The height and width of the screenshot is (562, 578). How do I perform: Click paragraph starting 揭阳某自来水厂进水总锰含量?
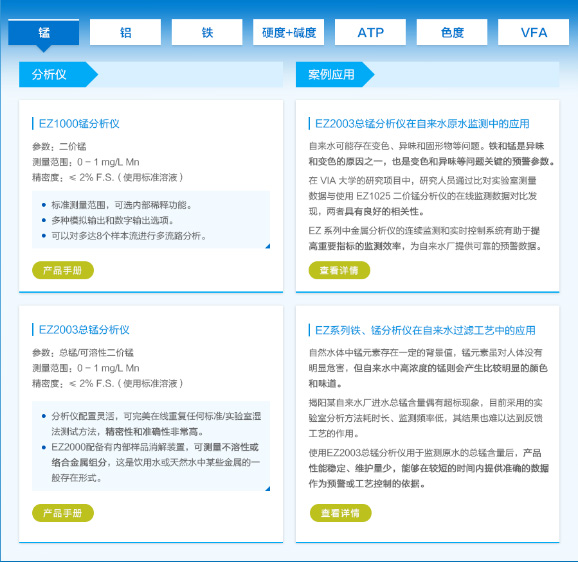pyautogui.click(x=426, y=418)
